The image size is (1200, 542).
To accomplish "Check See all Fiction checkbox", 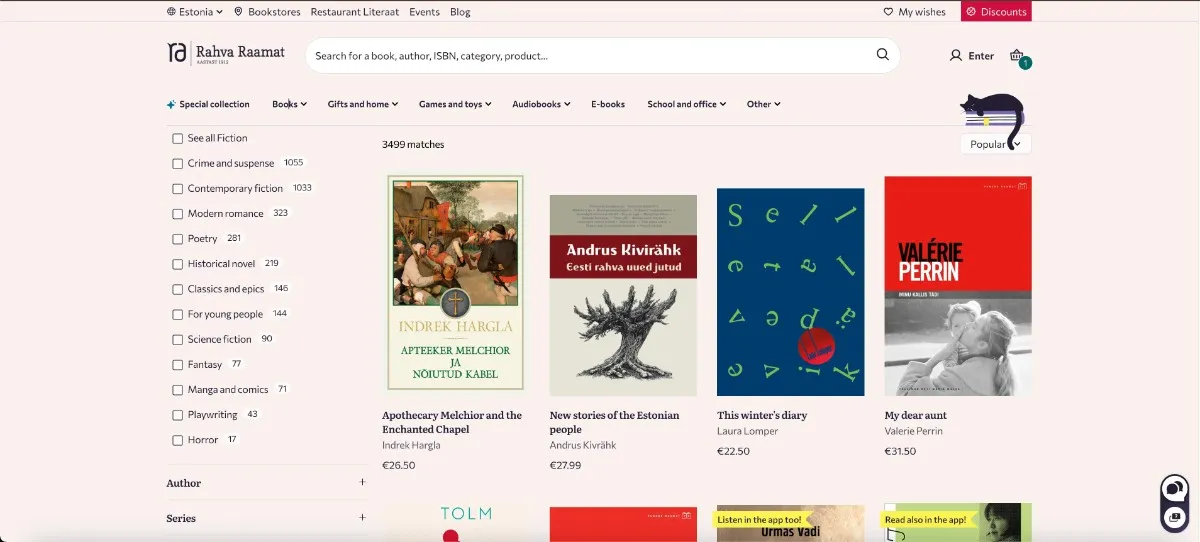I will 177,138.
